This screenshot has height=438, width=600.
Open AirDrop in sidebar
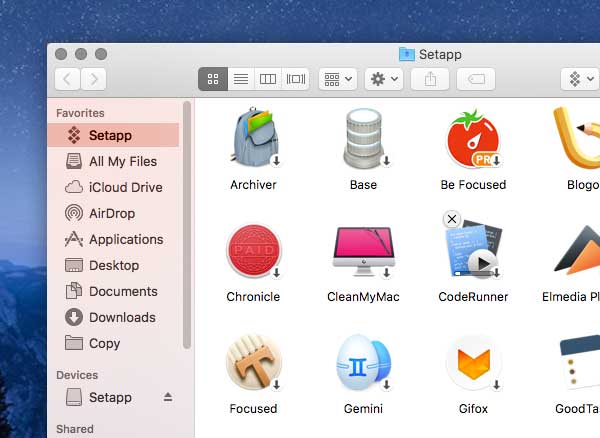point(113,213)
